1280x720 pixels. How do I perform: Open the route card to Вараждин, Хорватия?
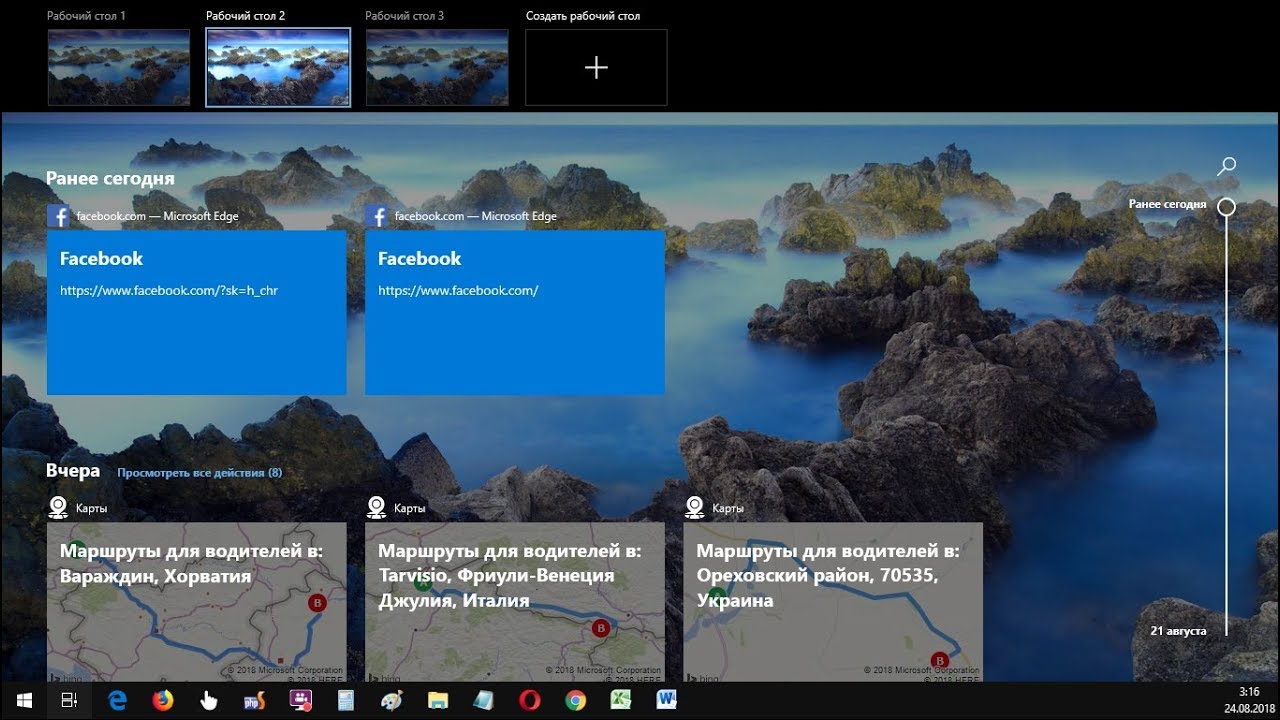197,602
